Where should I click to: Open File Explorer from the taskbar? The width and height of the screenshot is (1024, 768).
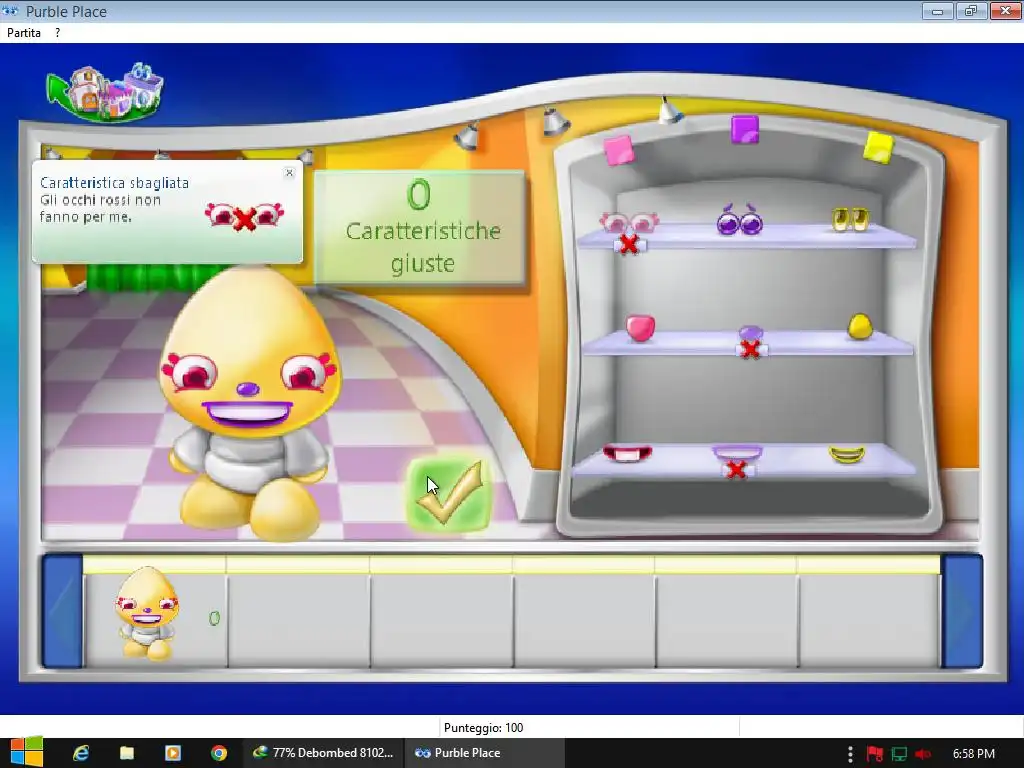(x=127, y=753)
